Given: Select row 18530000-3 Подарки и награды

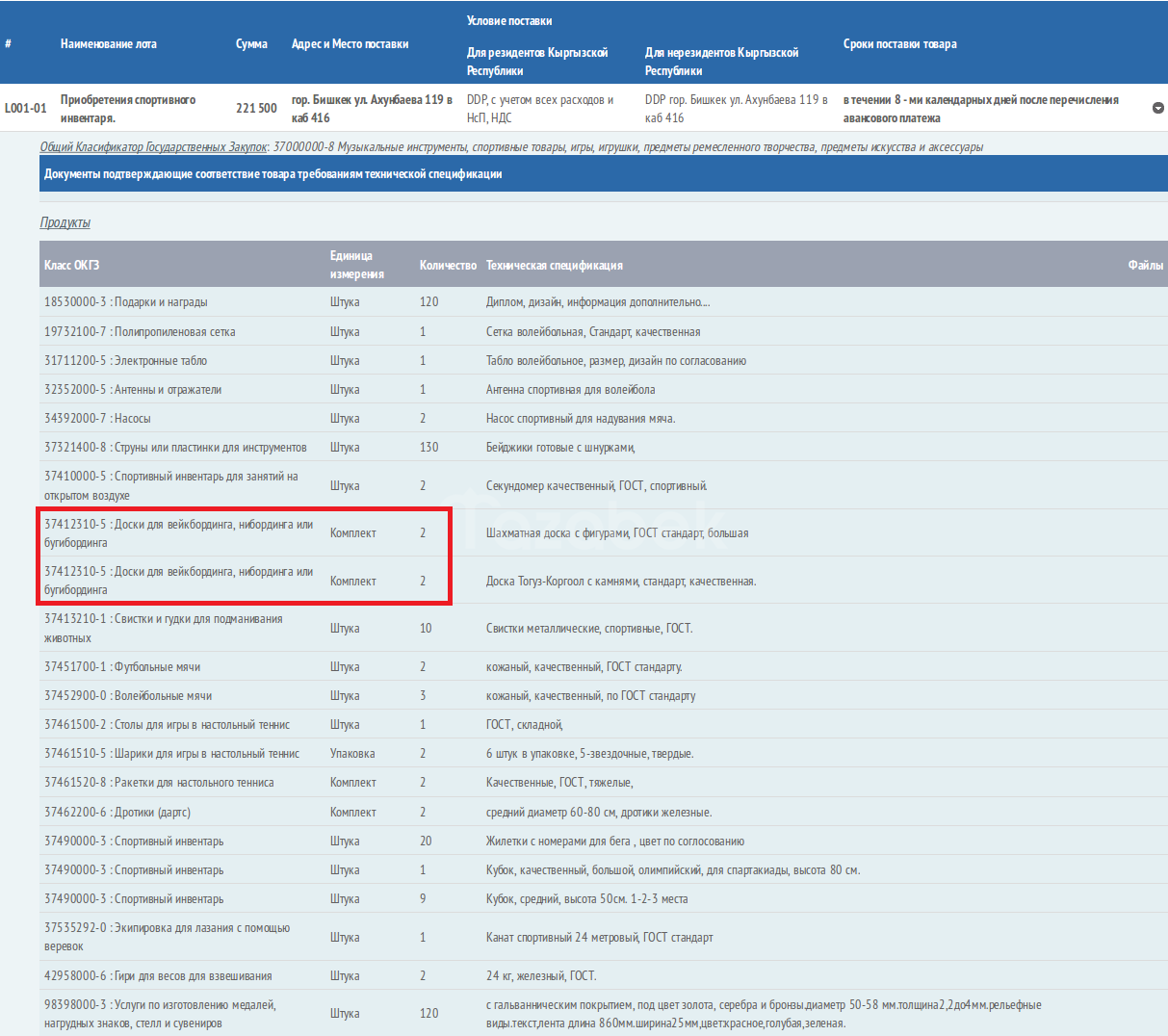Looking at the screenshot, I should pos(604,302).
